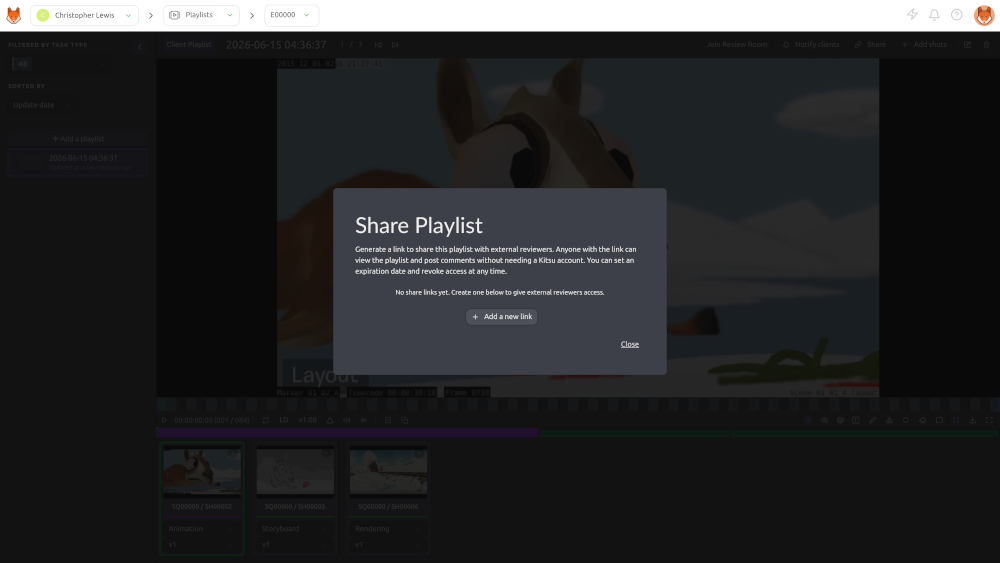The image size is (1000, 563).
Task: Toggle LD quality in player bar
Action: (284, 420)
